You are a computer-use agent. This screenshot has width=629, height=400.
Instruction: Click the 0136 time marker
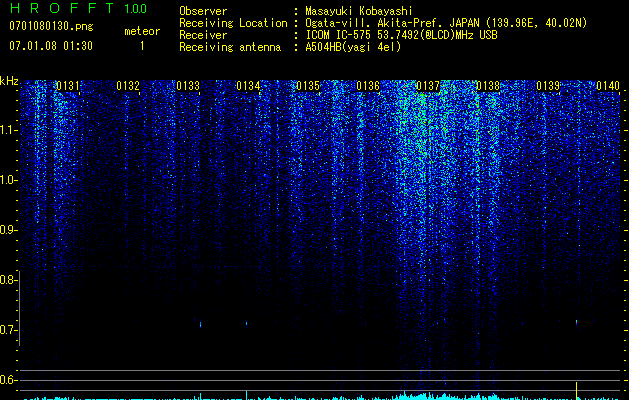368,86
